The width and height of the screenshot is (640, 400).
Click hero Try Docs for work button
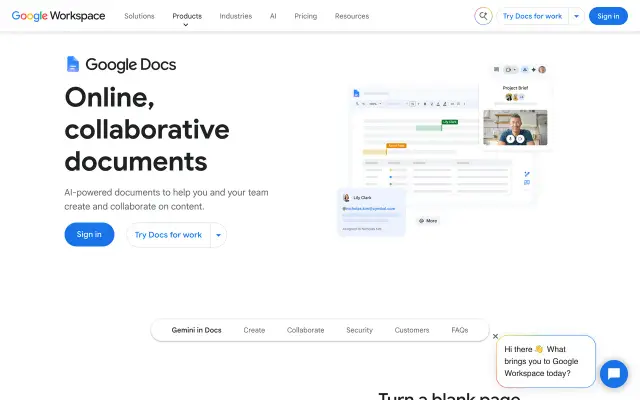tap(168, 235)
